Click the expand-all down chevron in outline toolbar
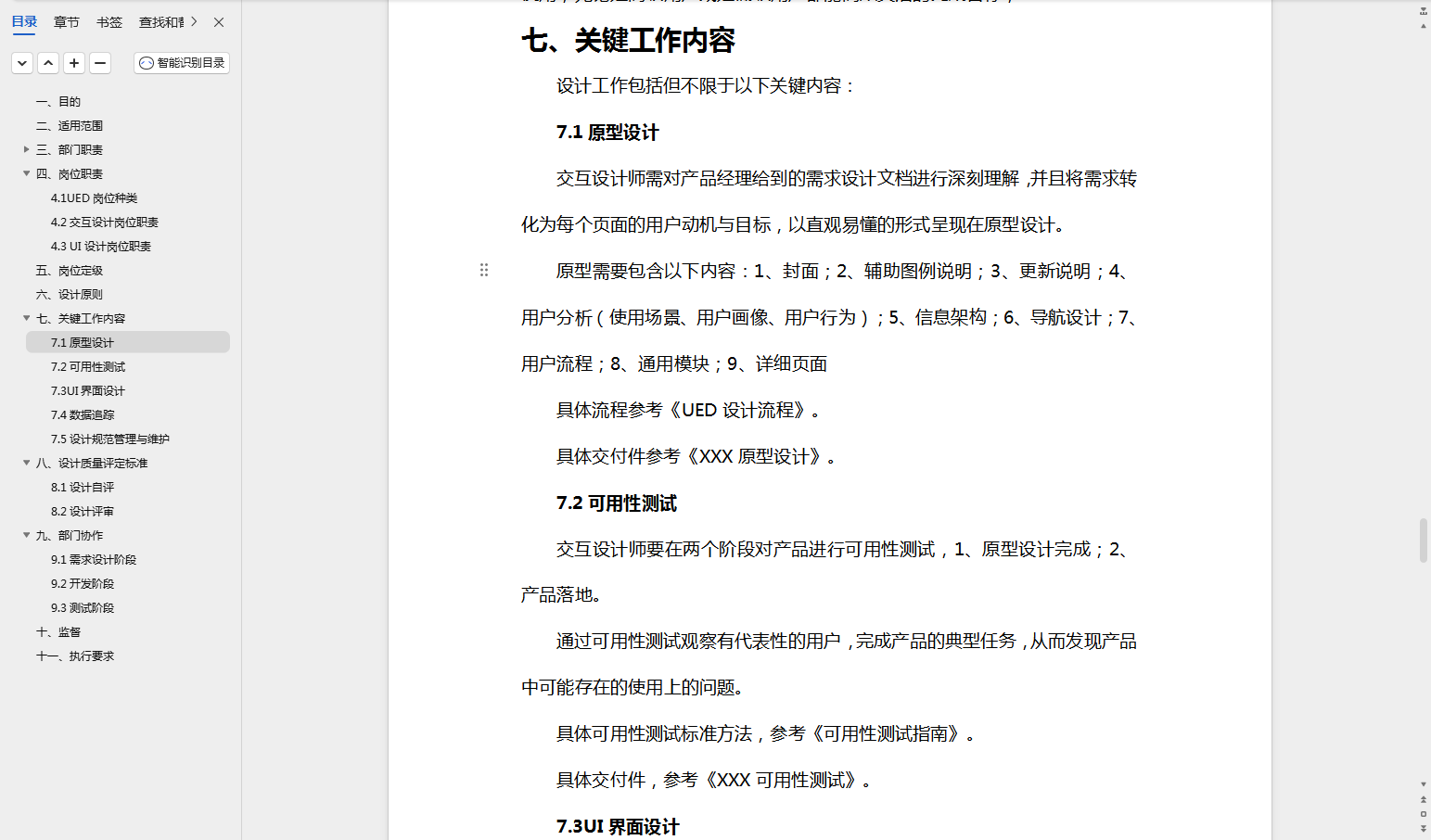The image size is (1431, 840). (x=22, y=63)
